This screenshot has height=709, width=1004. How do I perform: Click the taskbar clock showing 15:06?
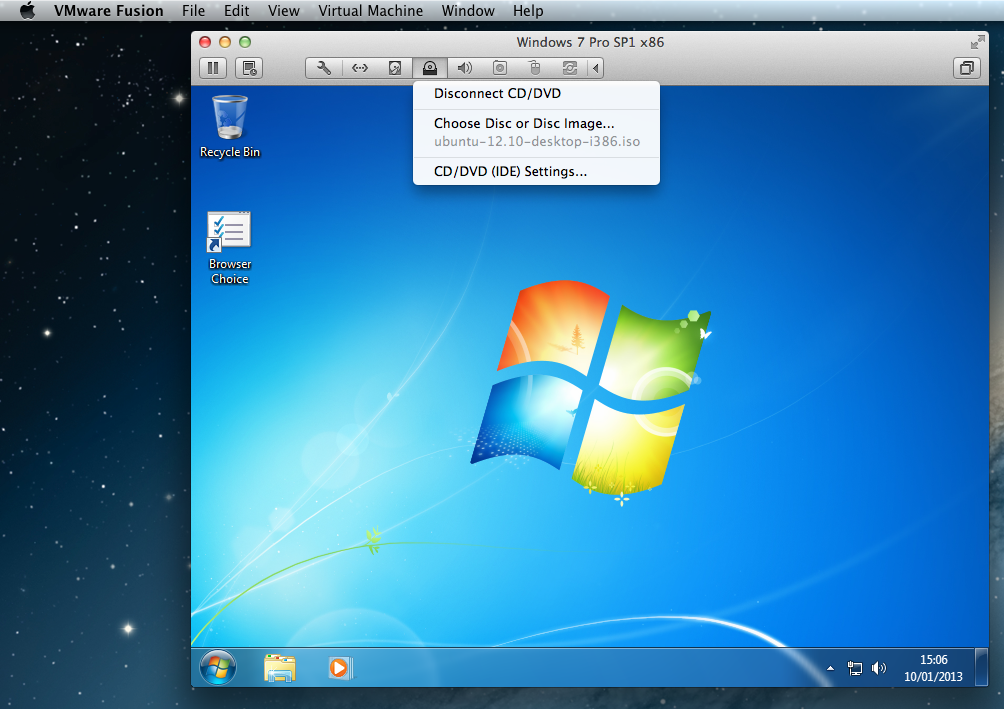[932, 668]
